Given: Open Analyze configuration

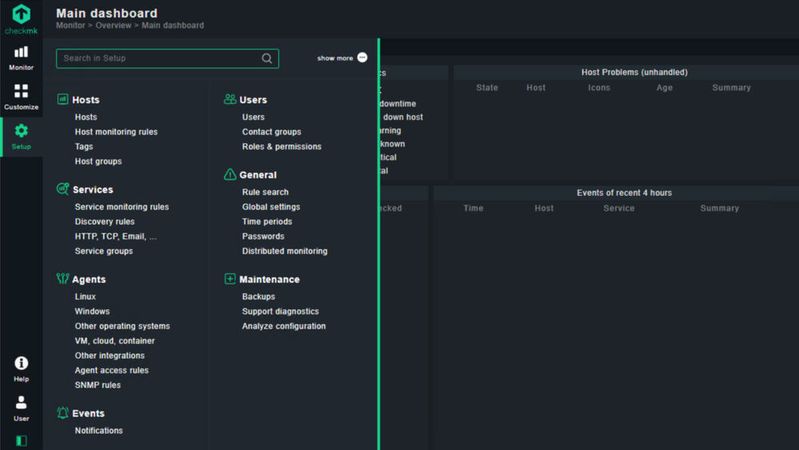Looking at the screenshot, I should pos(284,326).
